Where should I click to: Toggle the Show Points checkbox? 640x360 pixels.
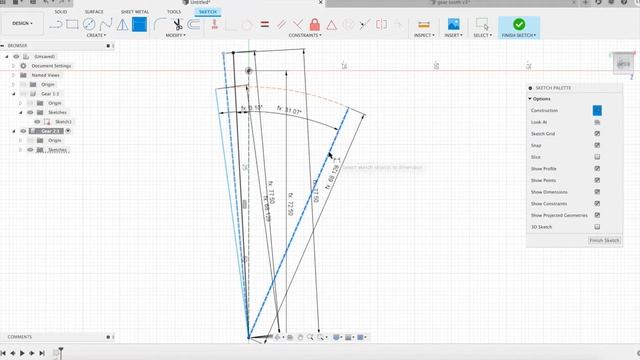coord(597,180)
